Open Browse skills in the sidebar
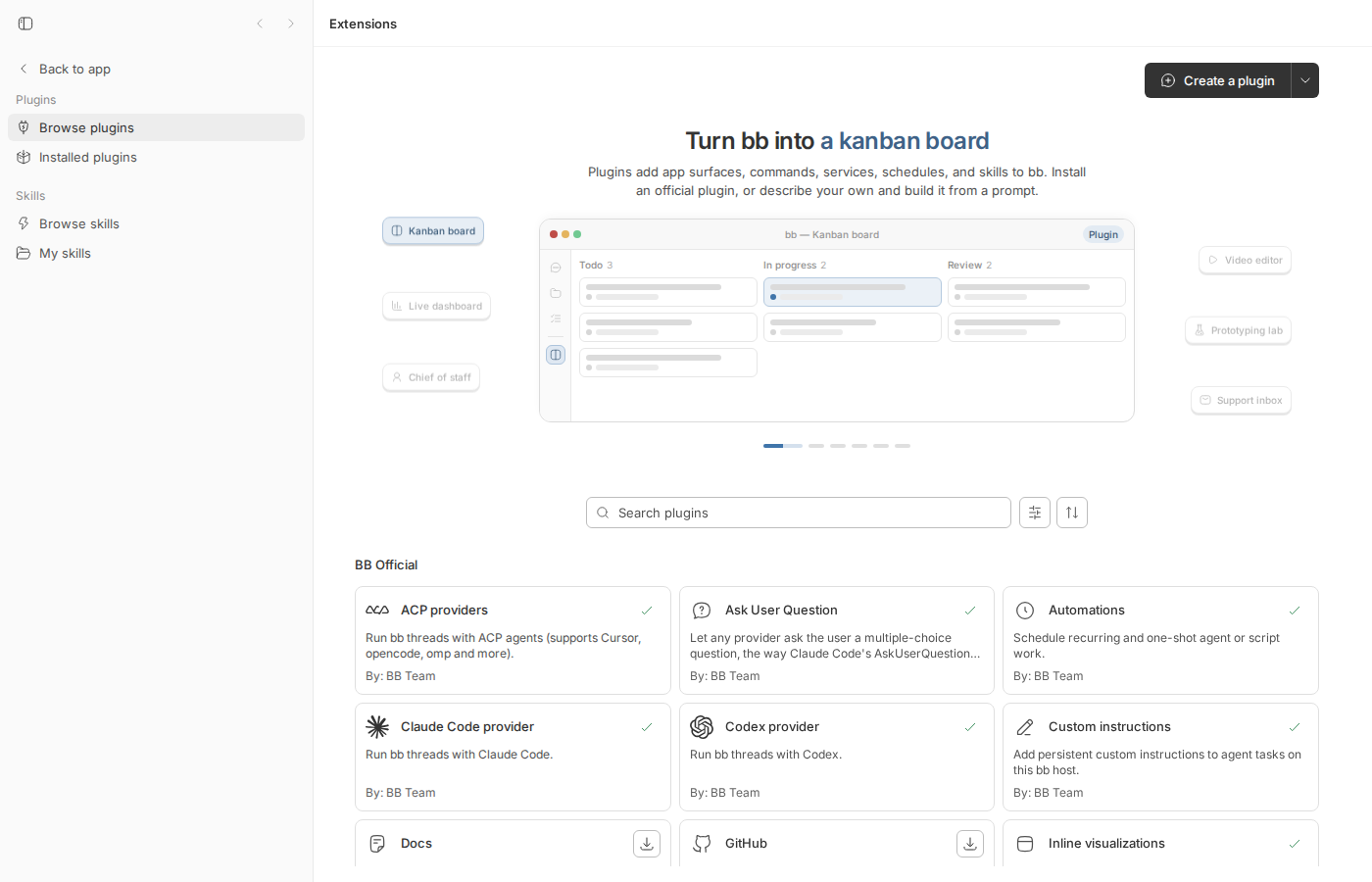Image resolution: width=1372 pixels, height=882 pixels. [x=156, y=223]
